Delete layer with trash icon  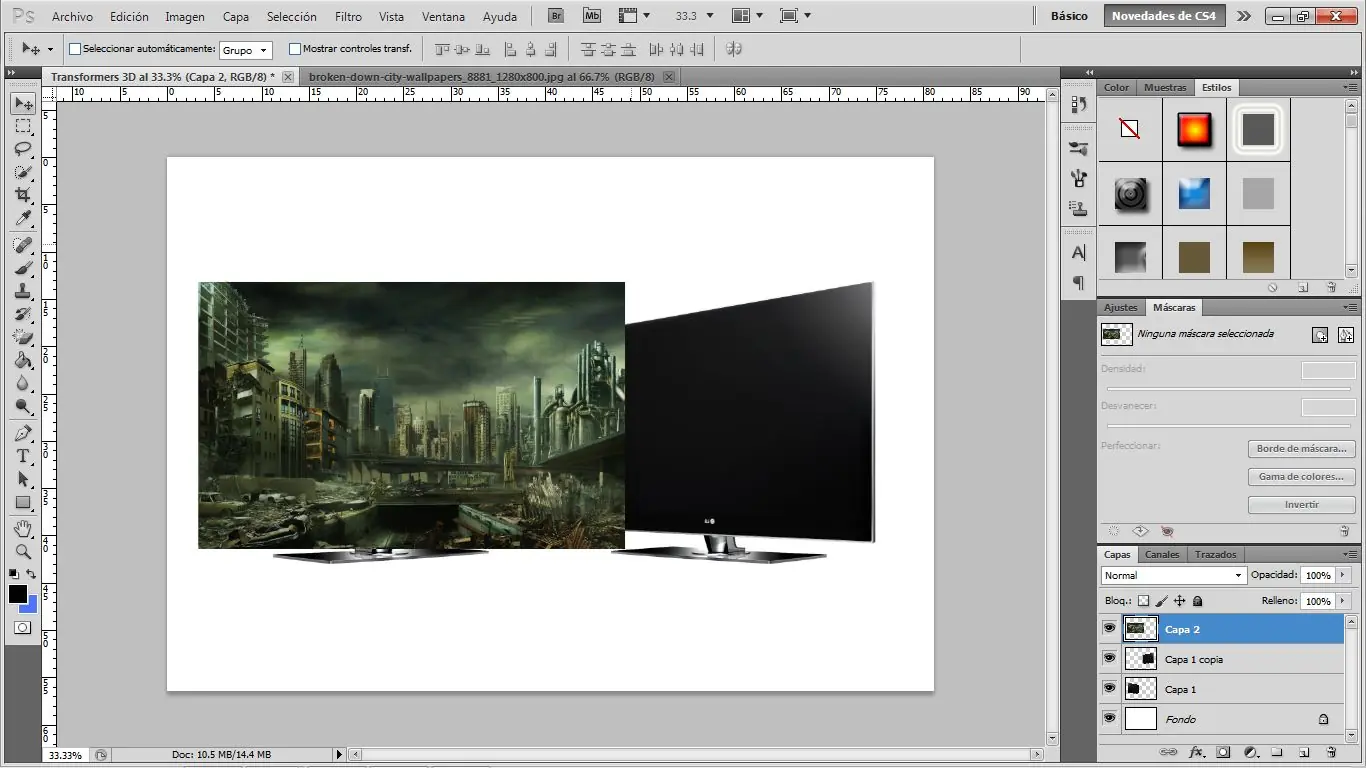click(x=1331, y=752)
